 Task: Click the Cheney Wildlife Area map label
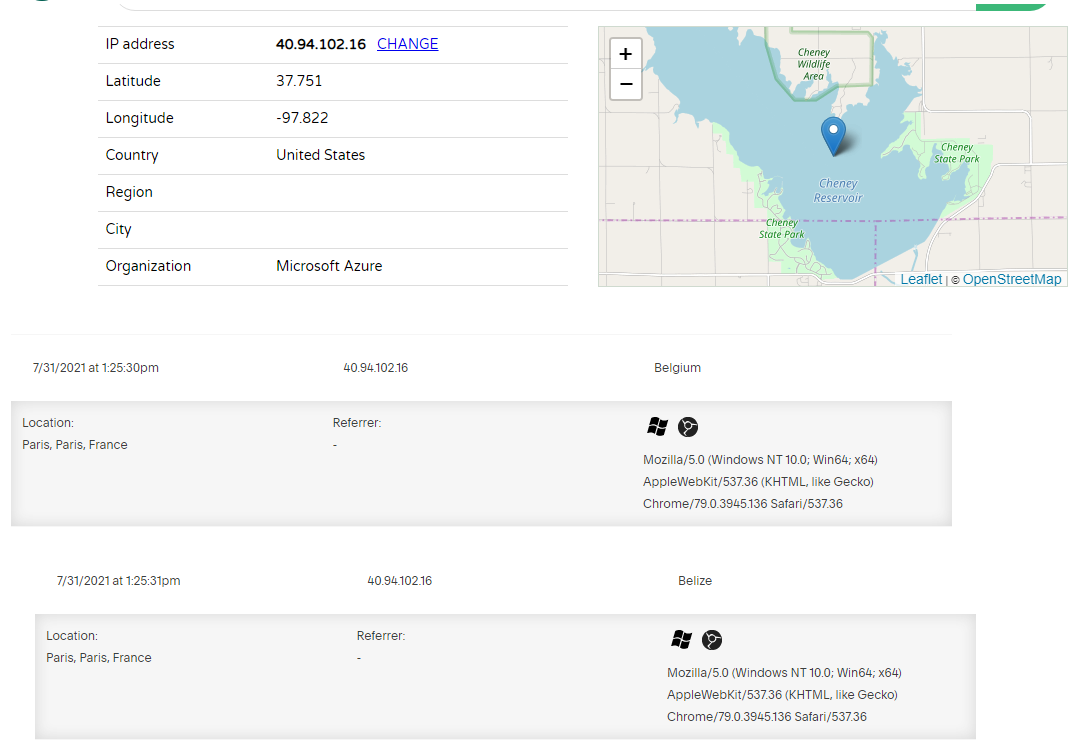click(814, 65)
